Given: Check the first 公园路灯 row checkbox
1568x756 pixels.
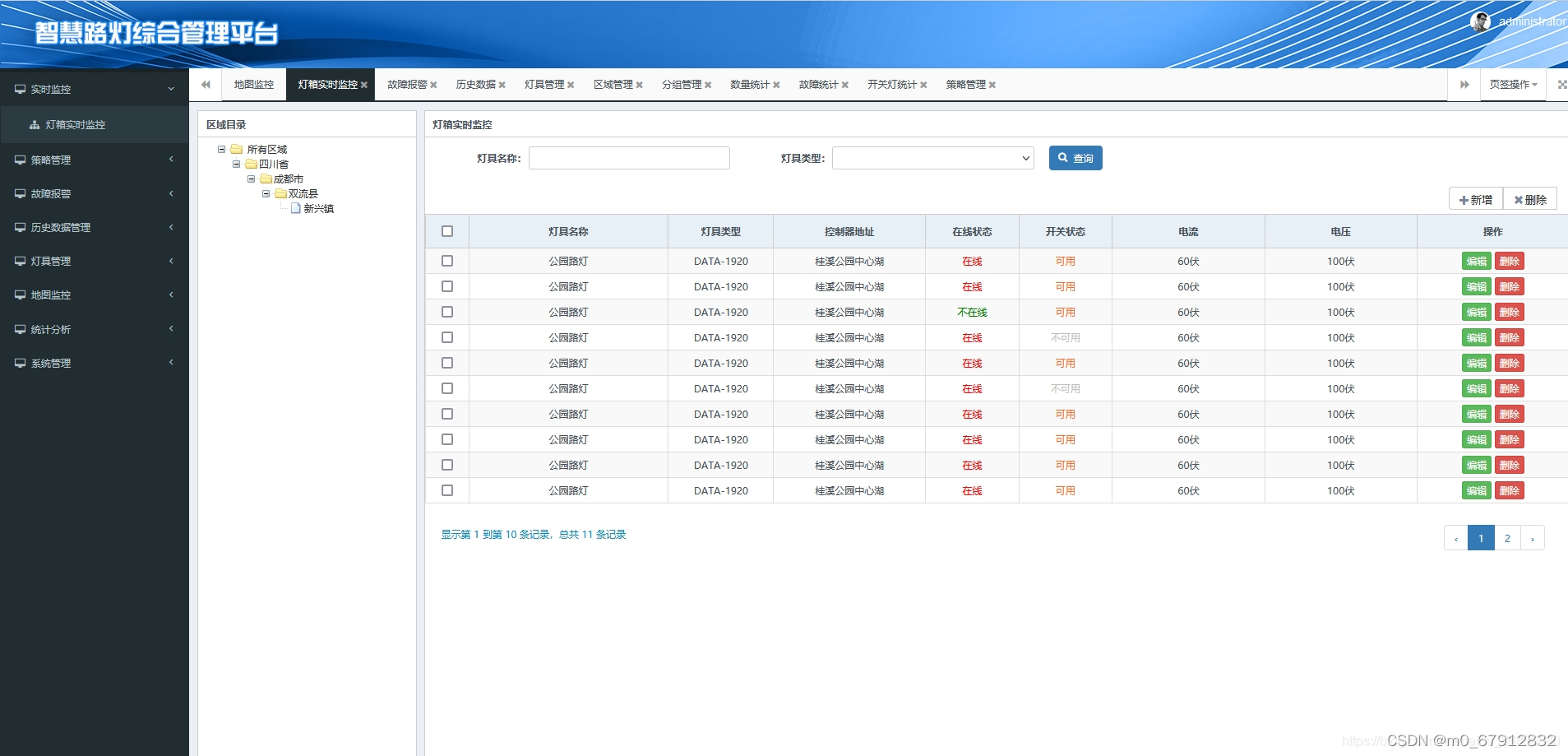Looking at the screenshot, I should (447, 261).
